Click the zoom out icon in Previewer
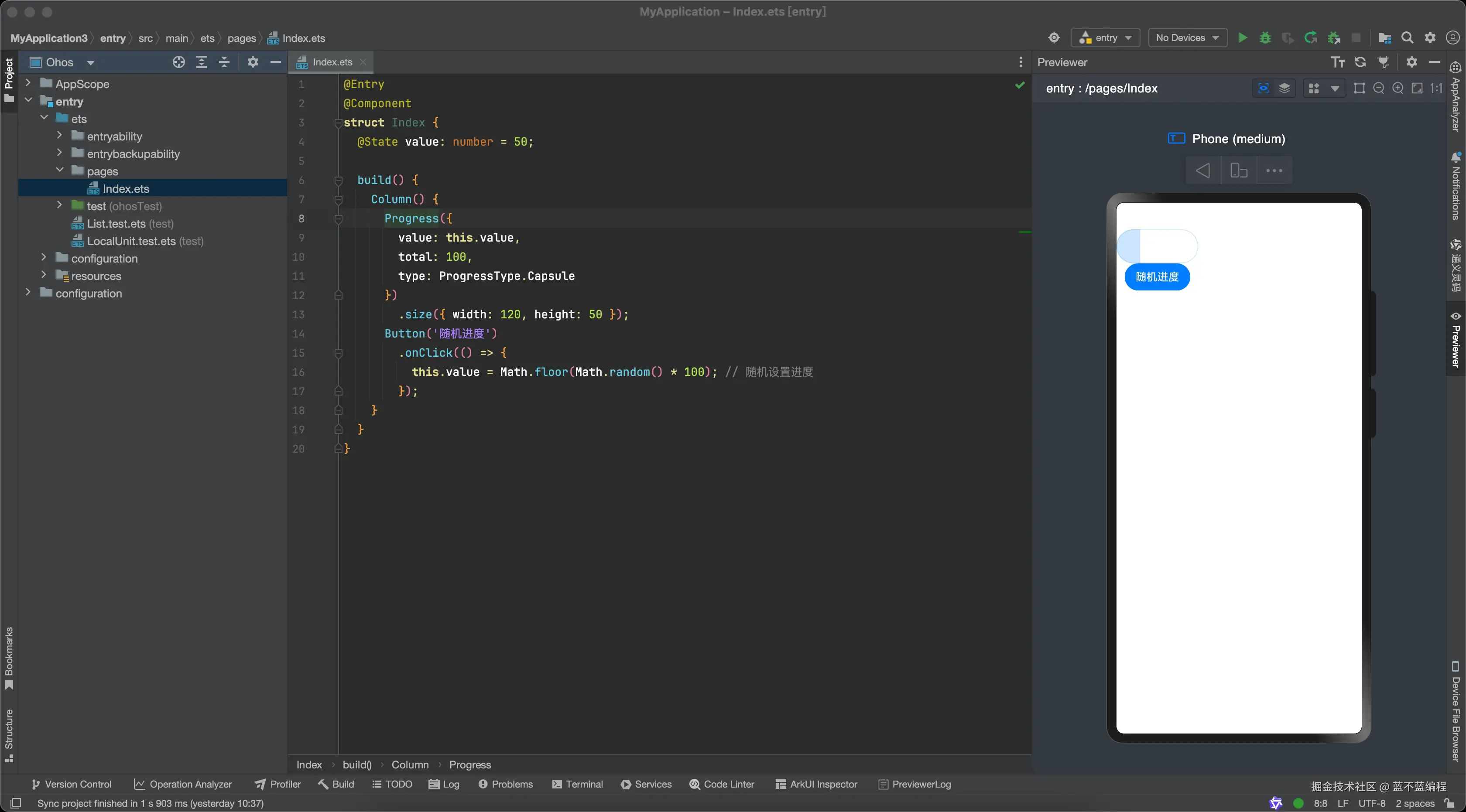 1378,88
